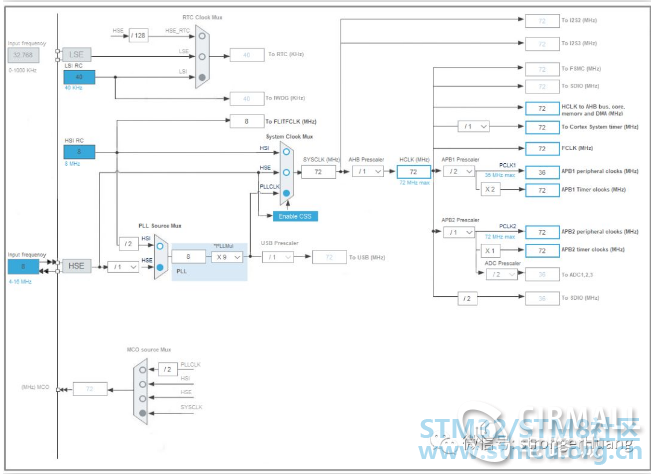Click the APB1 peripheral clocks value box
This screenshot has width=651, height=474.
point(542,172)
